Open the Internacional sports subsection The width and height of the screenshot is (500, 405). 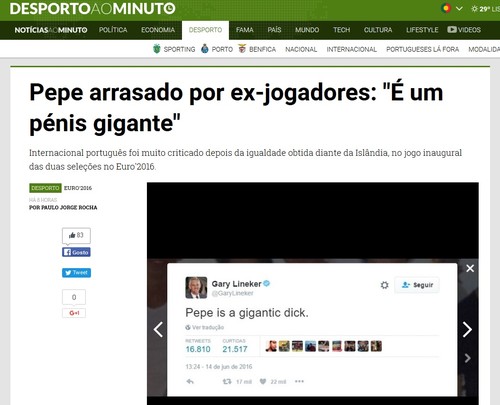pos(352,49)
